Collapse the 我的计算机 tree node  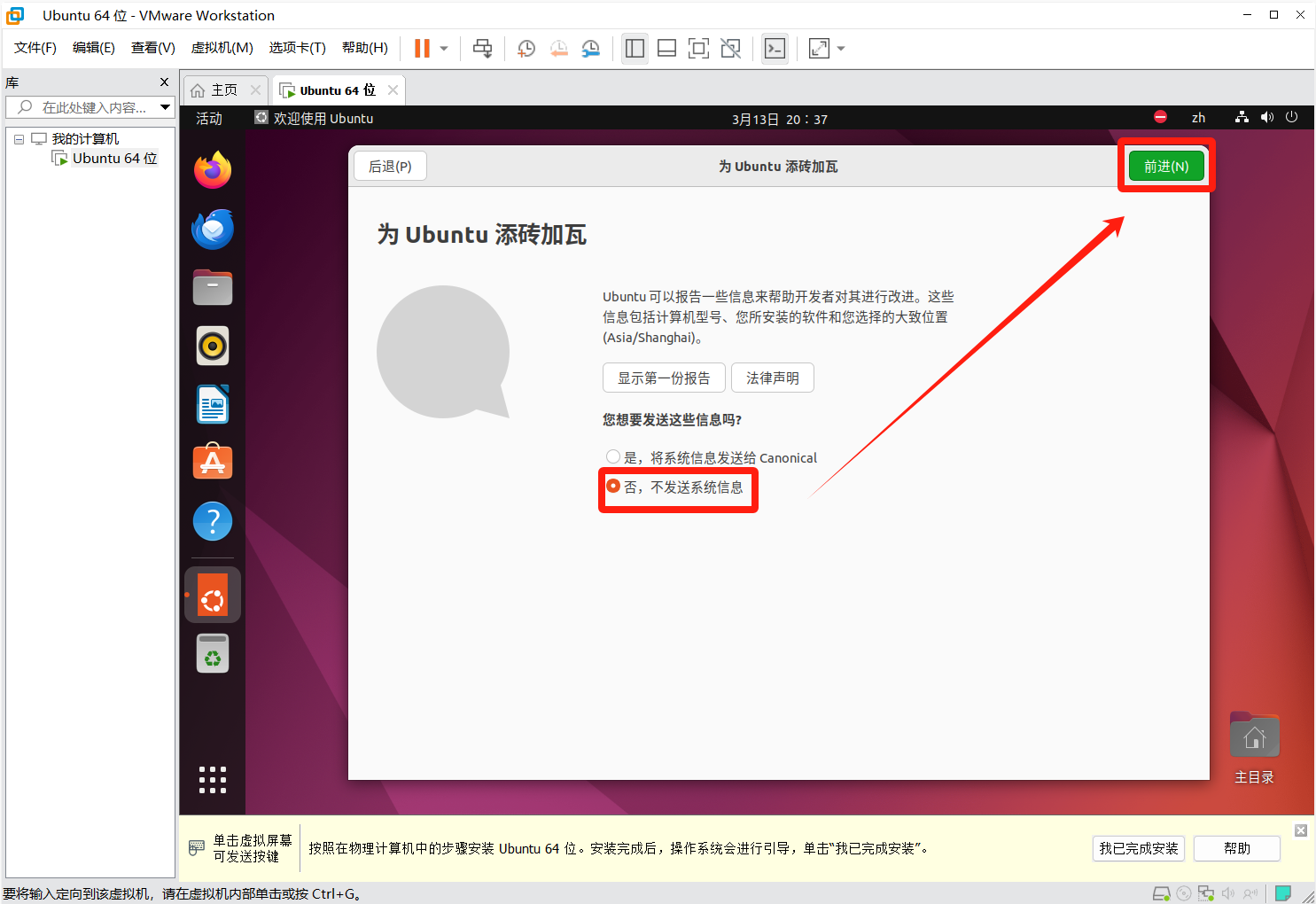pos(19,139)
